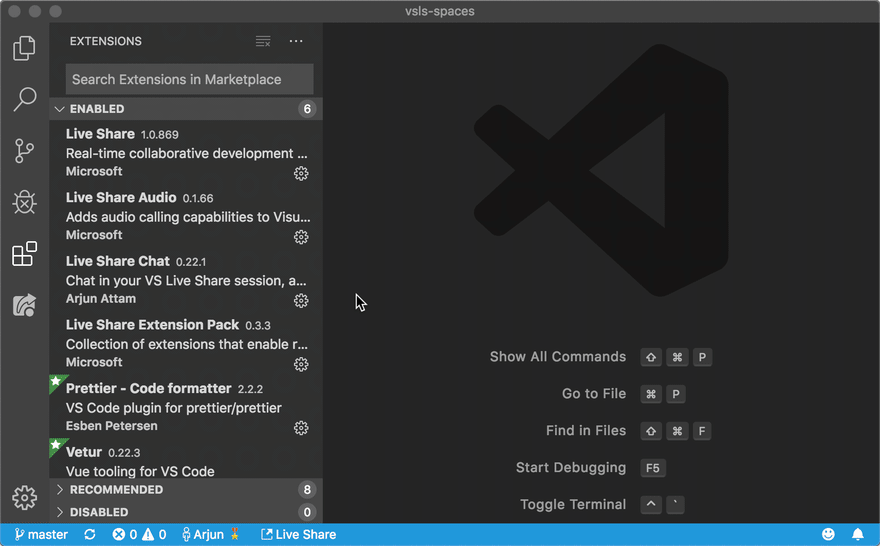This screenshot has height=546, width=880.
Task: Open the Manage gear in activity bar
Action: coord(24,497)
